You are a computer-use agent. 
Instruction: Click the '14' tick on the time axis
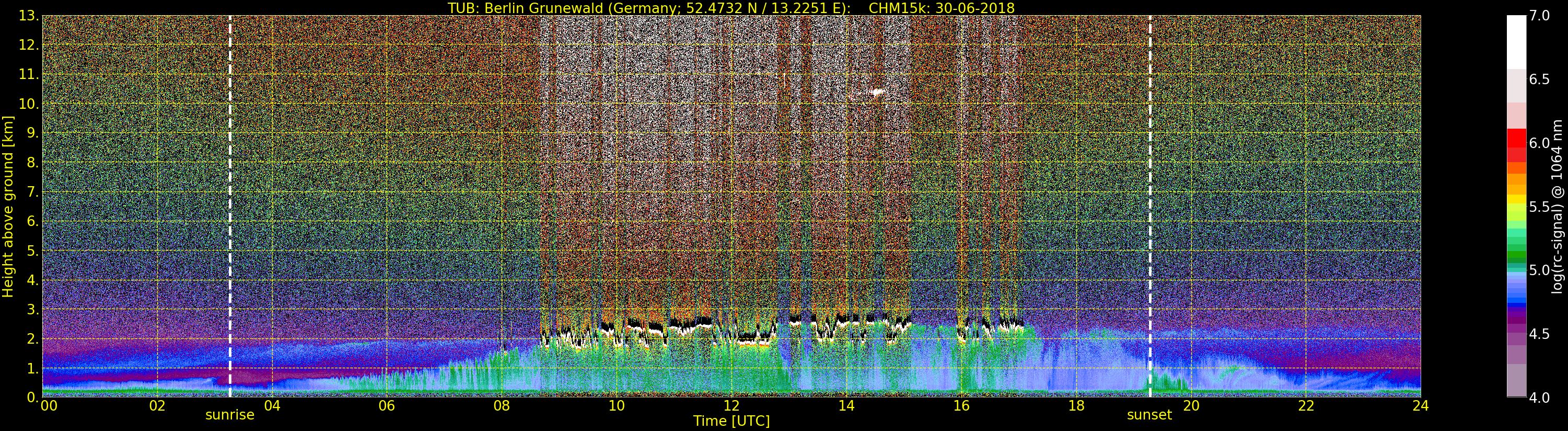(x=846, y=405)
